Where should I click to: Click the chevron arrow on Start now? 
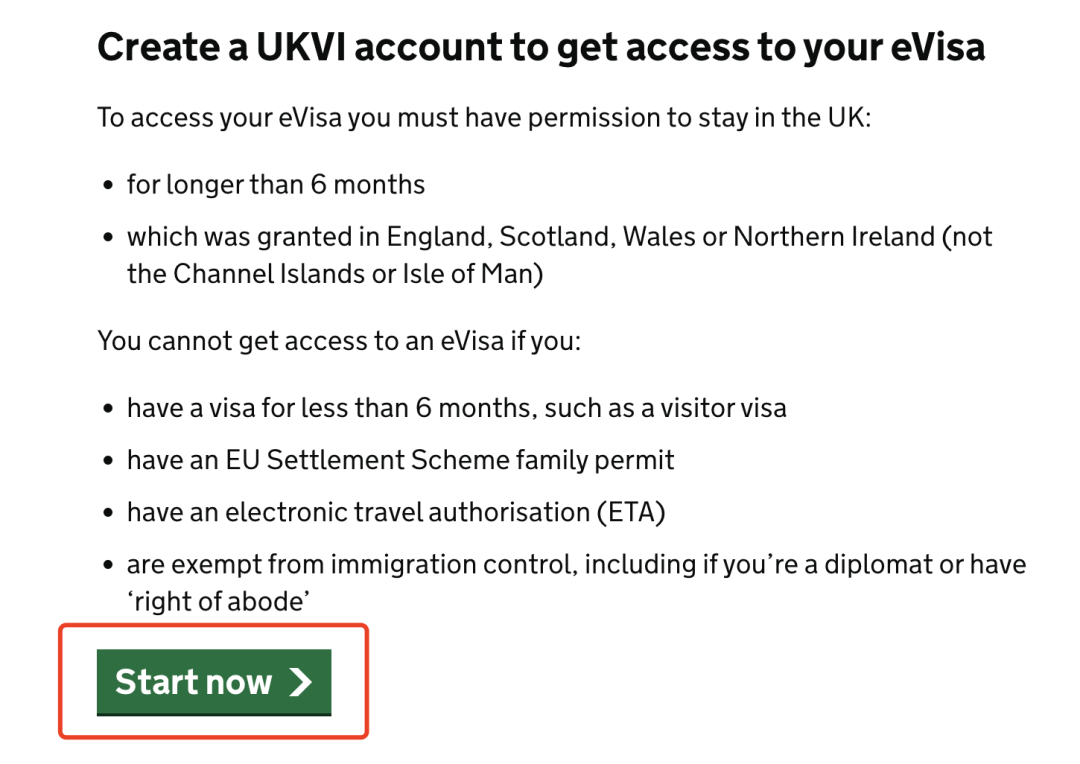[x=300, y=682]
